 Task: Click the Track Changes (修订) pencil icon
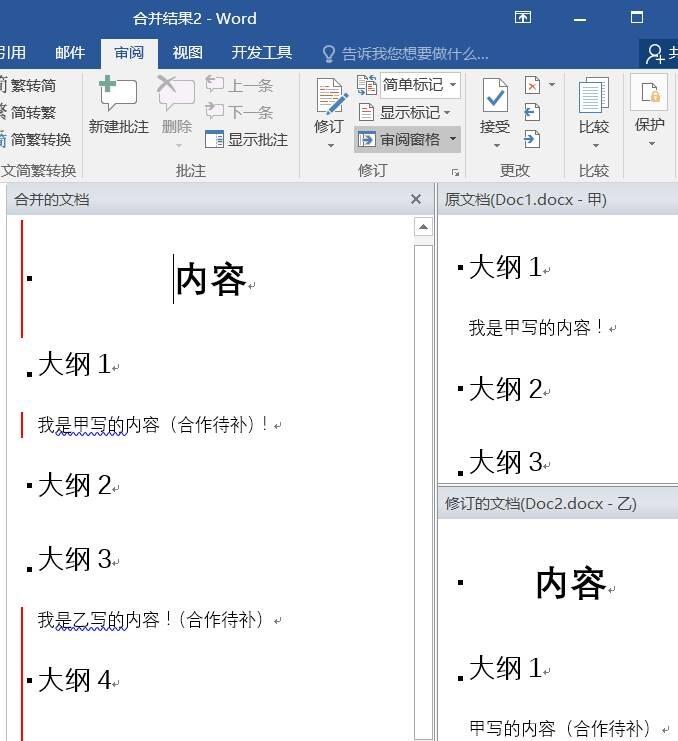pos(332,96)
